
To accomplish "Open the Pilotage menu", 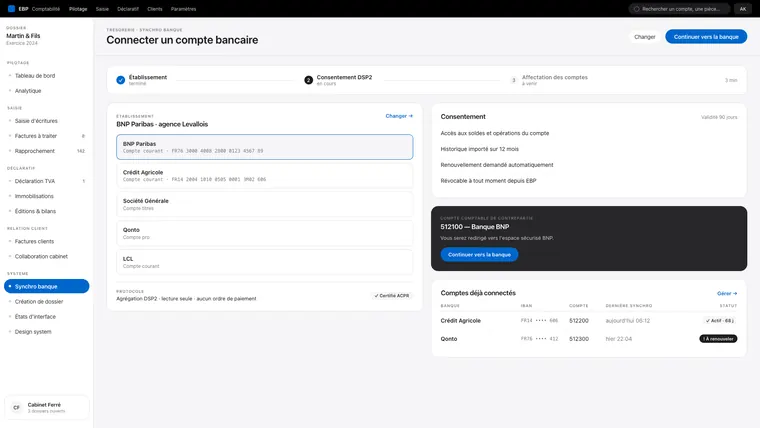I will 78,9.
